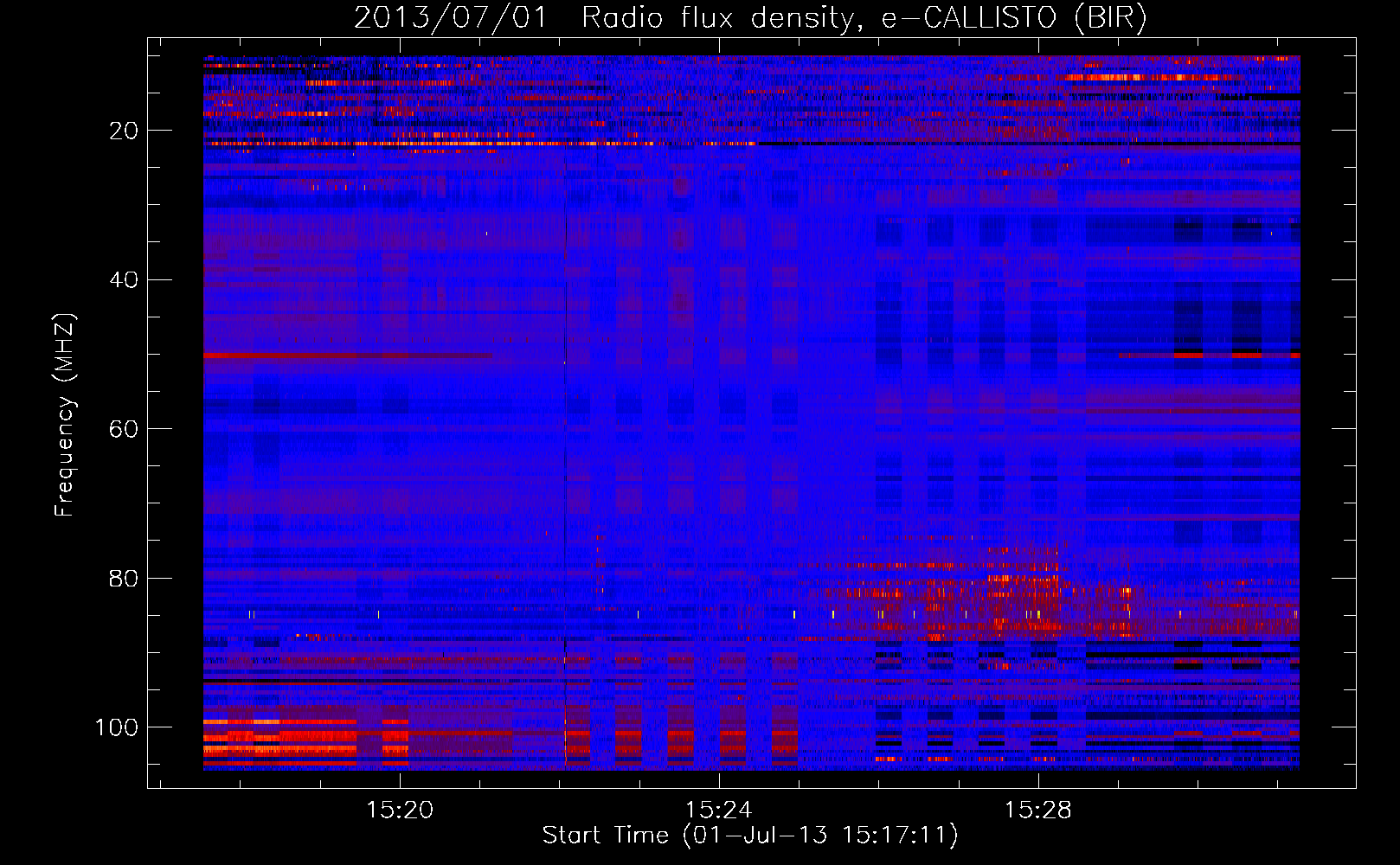
Task: Click the 'Start Time (01-Jul-13 15:17:11)' x-axis label
Action: [750, 836]
